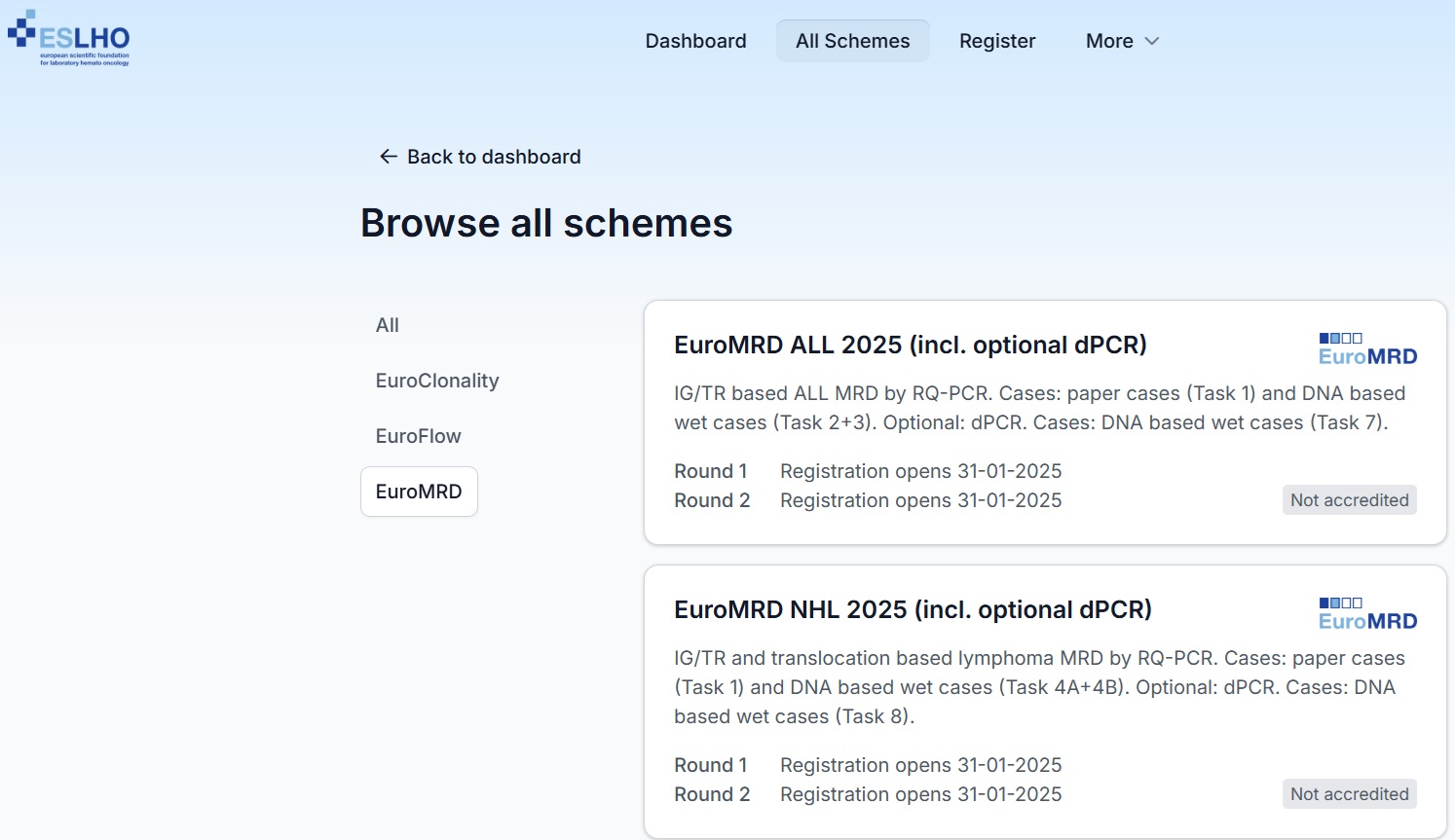
Task: Click Not accredited badge on ALL 2025
Action: (x=1349, y=500)
